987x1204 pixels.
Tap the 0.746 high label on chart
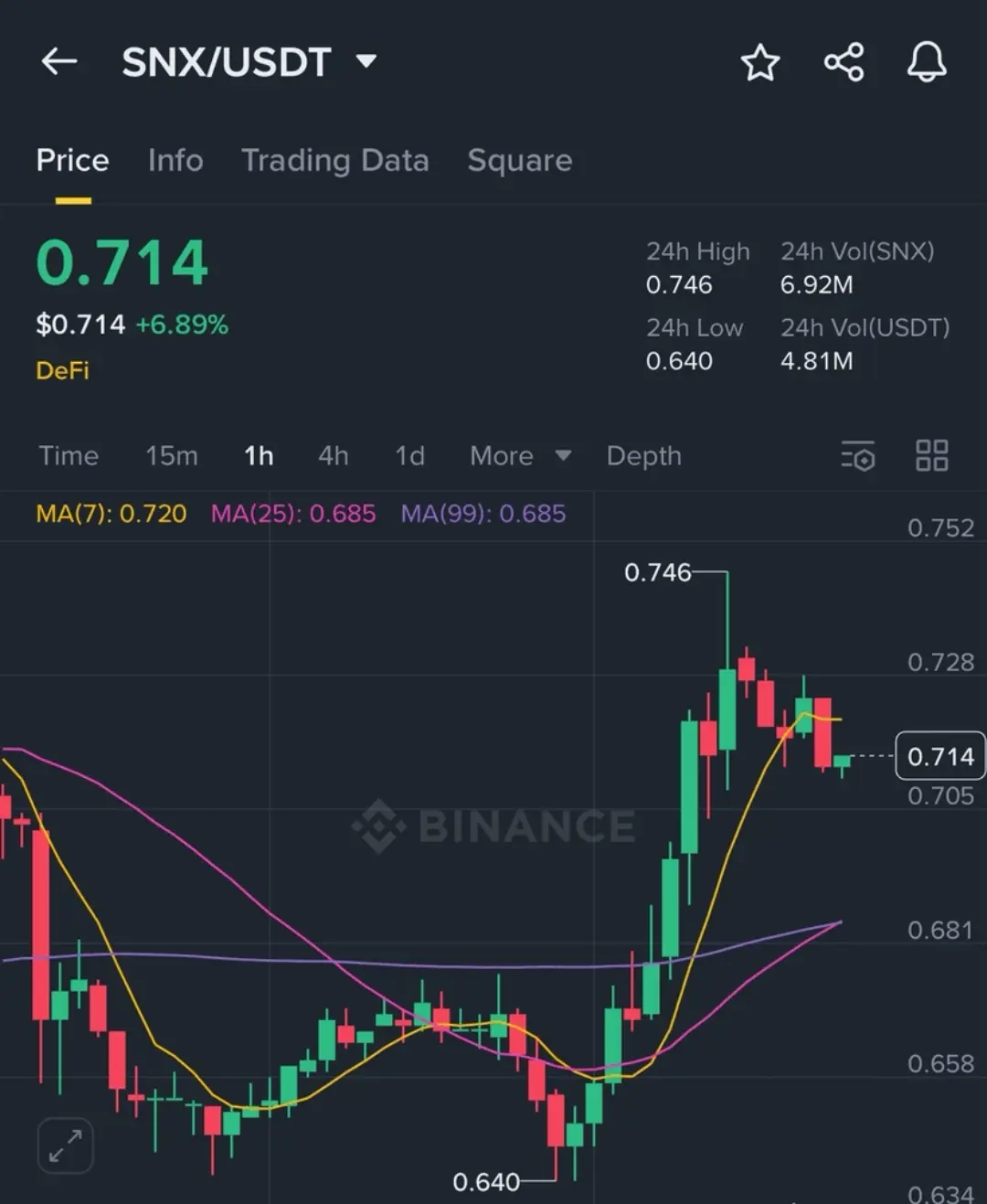(657, 572)
